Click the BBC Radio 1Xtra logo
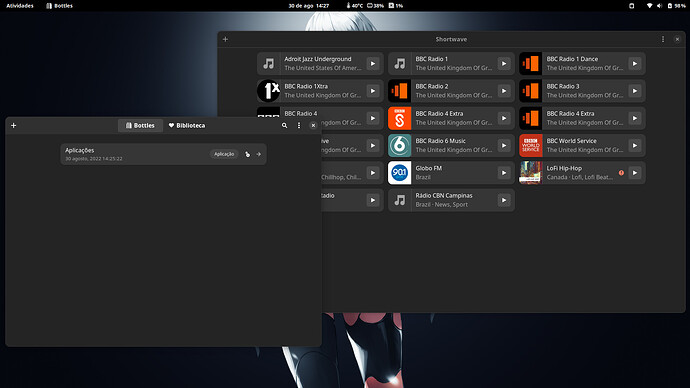The width and height of the screenshot is (690, 388). pyautogui.click(x=268, y=91)
